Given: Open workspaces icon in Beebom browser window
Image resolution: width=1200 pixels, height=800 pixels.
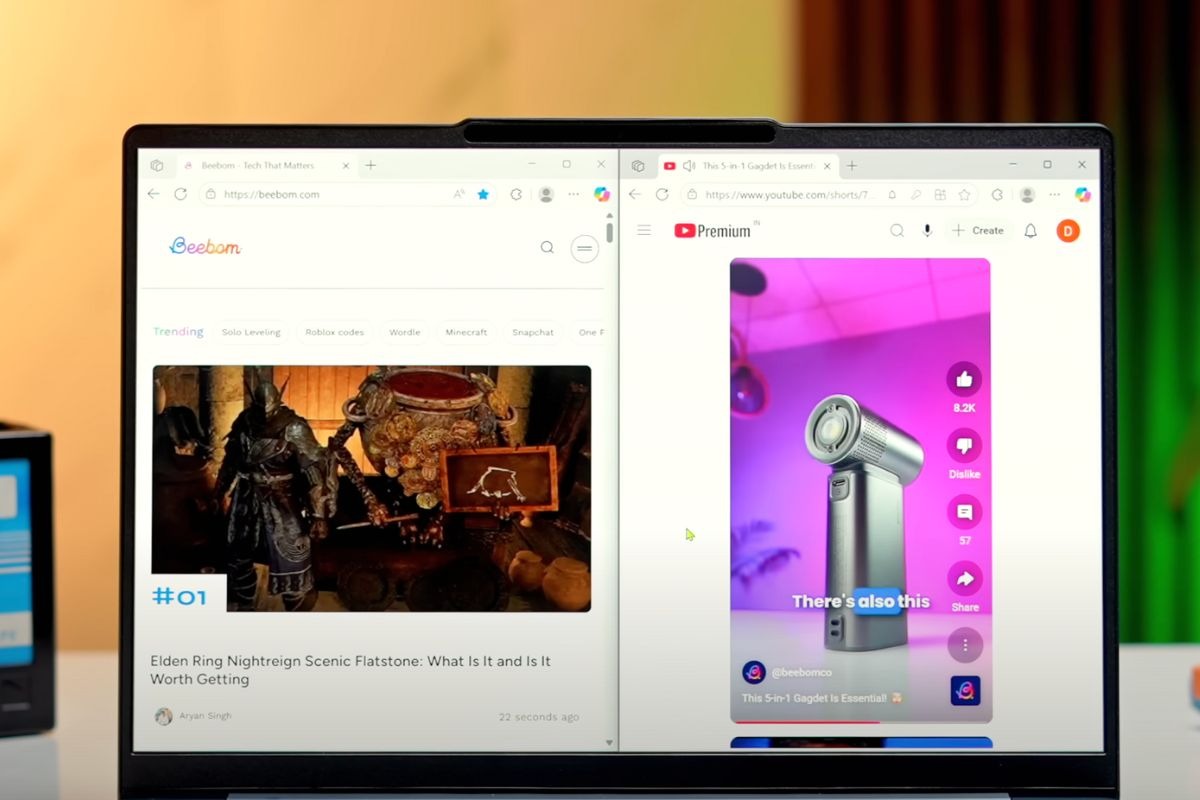Looking at the screenshot, I should pyautogui.click(x=157, y=165).
